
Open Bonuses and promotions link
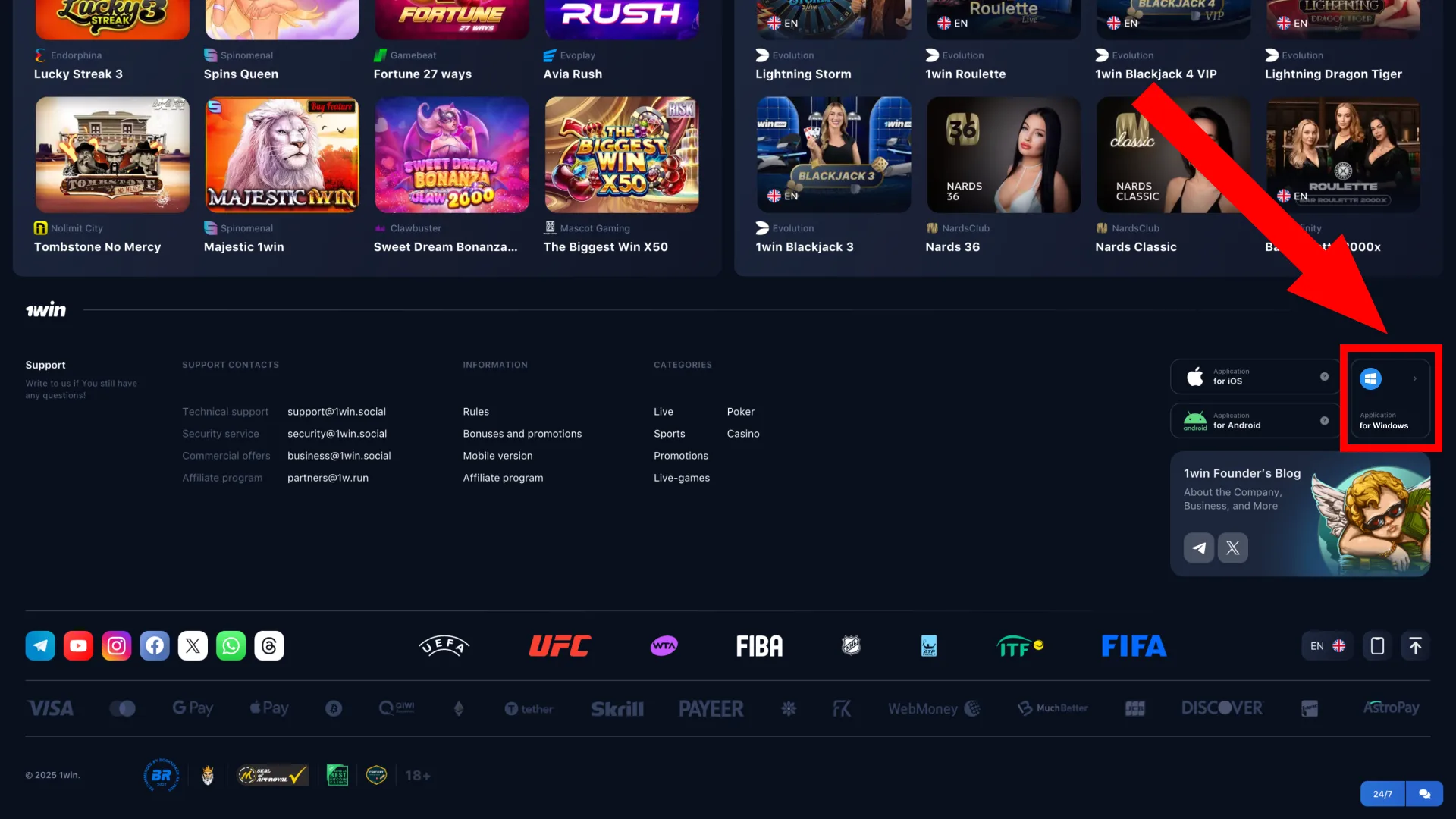click(522, 434)
